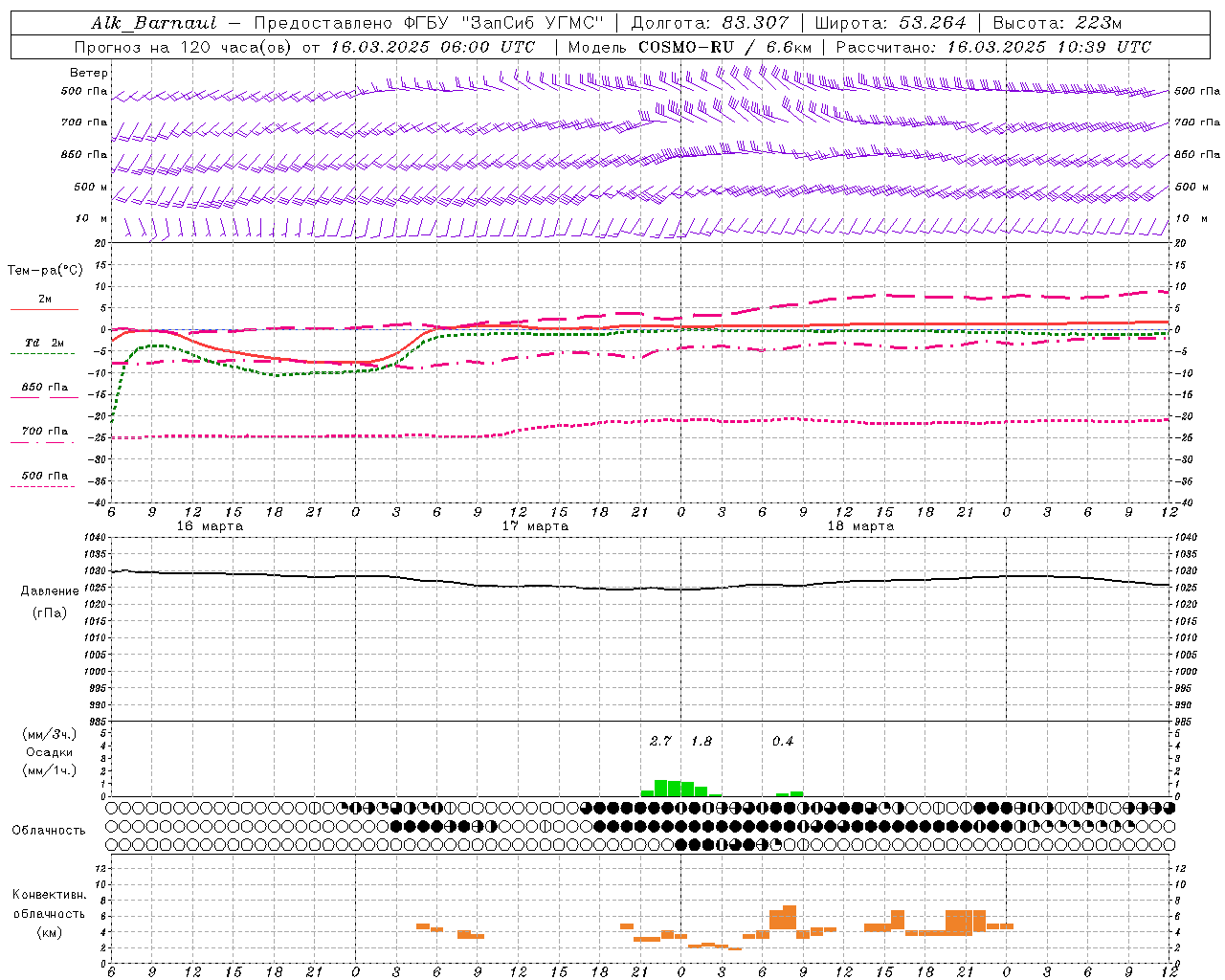Screen dimensions: 1225x980
Task: Click the '16 марта' date label
Action: (210, 526)
